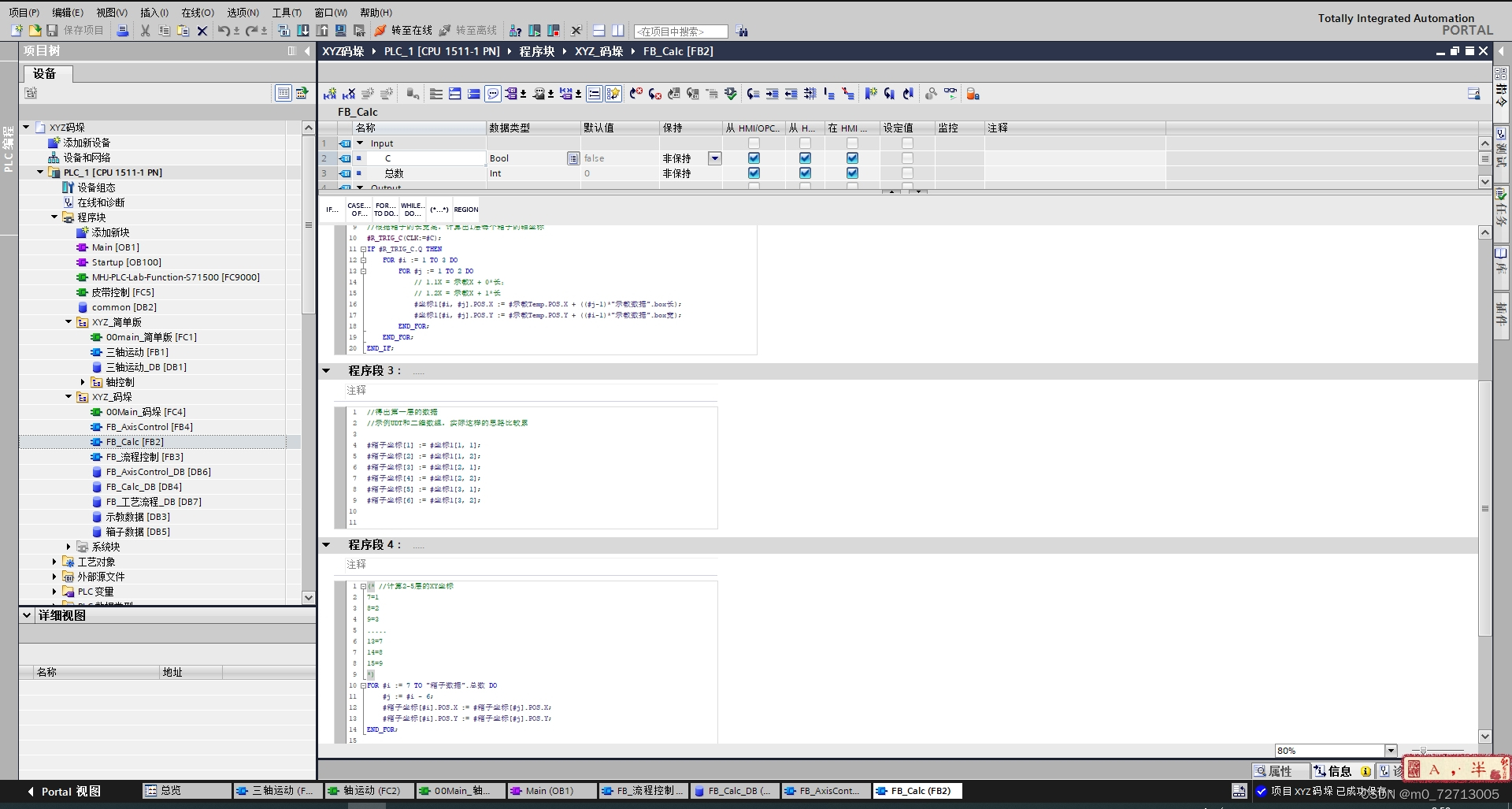The height and width of the screenshot is (809, 1512).
Task: Collapse 程序段 4 network
Action: pyautogui.click(x=326, y=544)
